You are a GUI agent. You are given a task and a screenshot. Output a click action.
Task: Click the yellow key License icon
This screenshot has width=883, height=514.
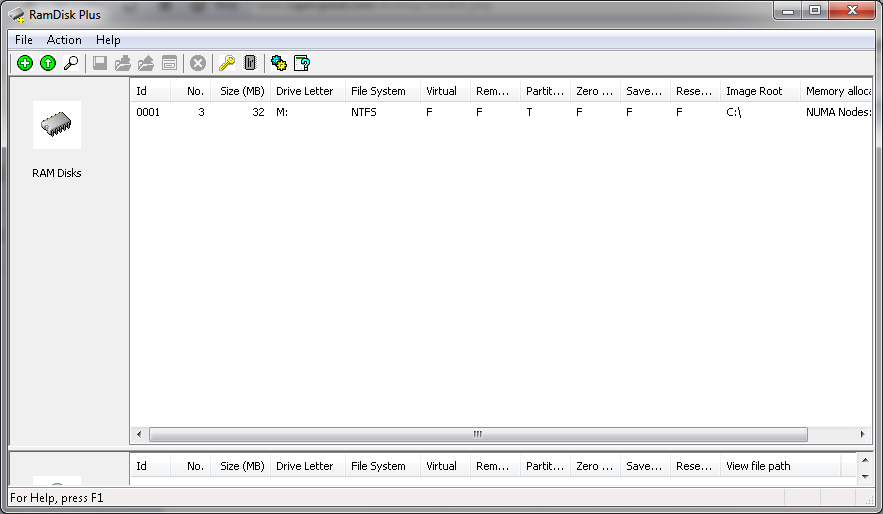click(227, 63)
